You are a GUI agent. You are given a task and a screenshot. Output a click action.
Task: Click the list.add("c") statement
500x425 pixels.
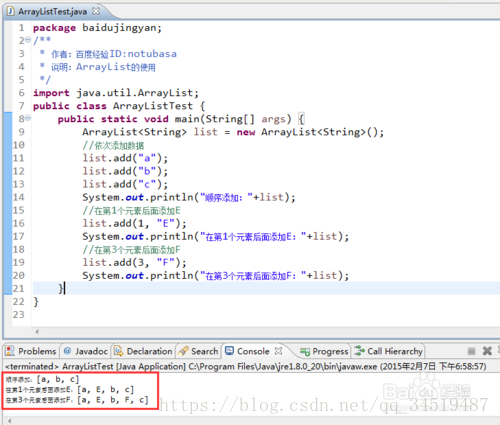coord(125,184)
